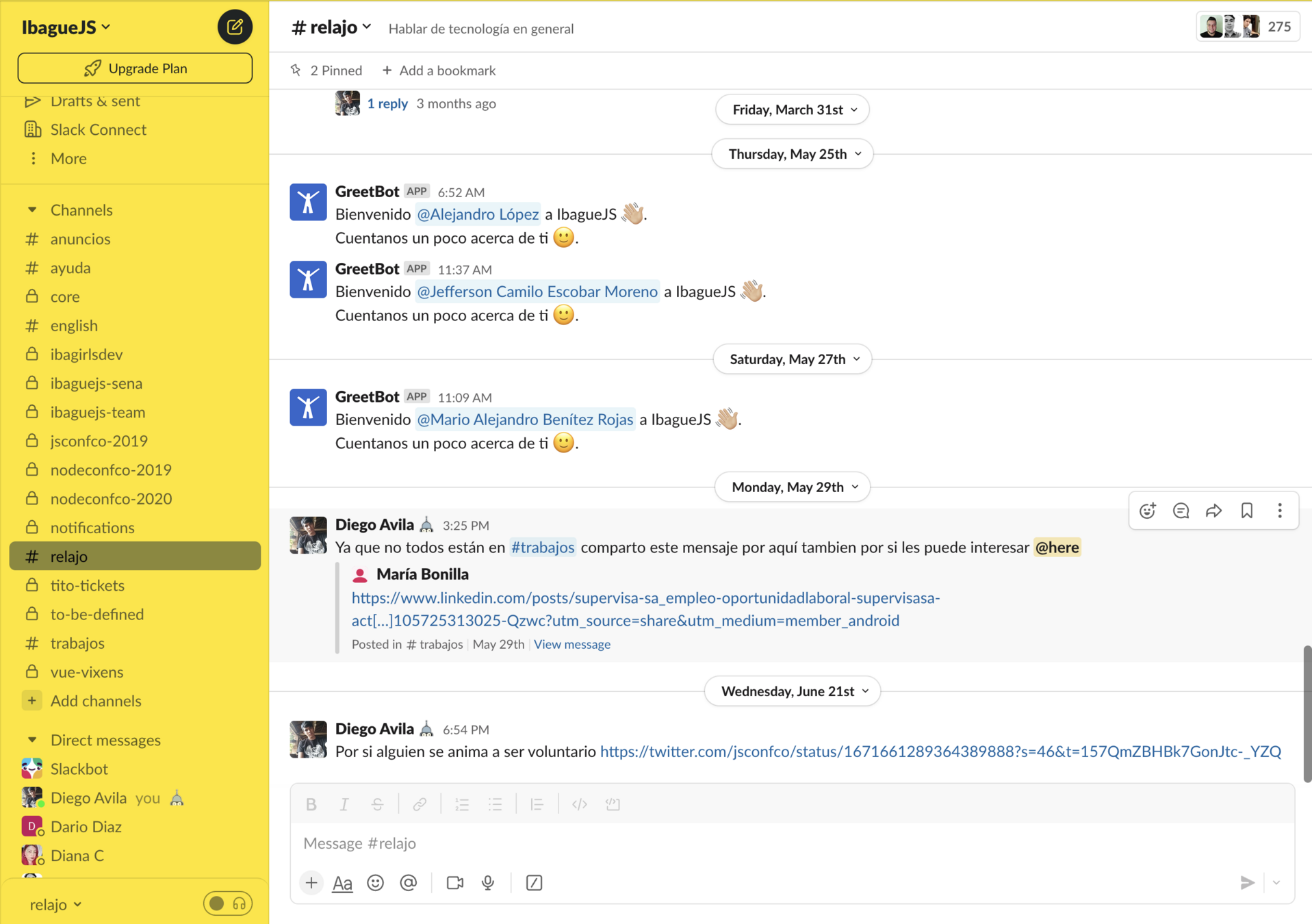The height and width of the screenshot is (924, 1312).
Task: Save message with bookmark icon
Action: (x=1247, y=511)
